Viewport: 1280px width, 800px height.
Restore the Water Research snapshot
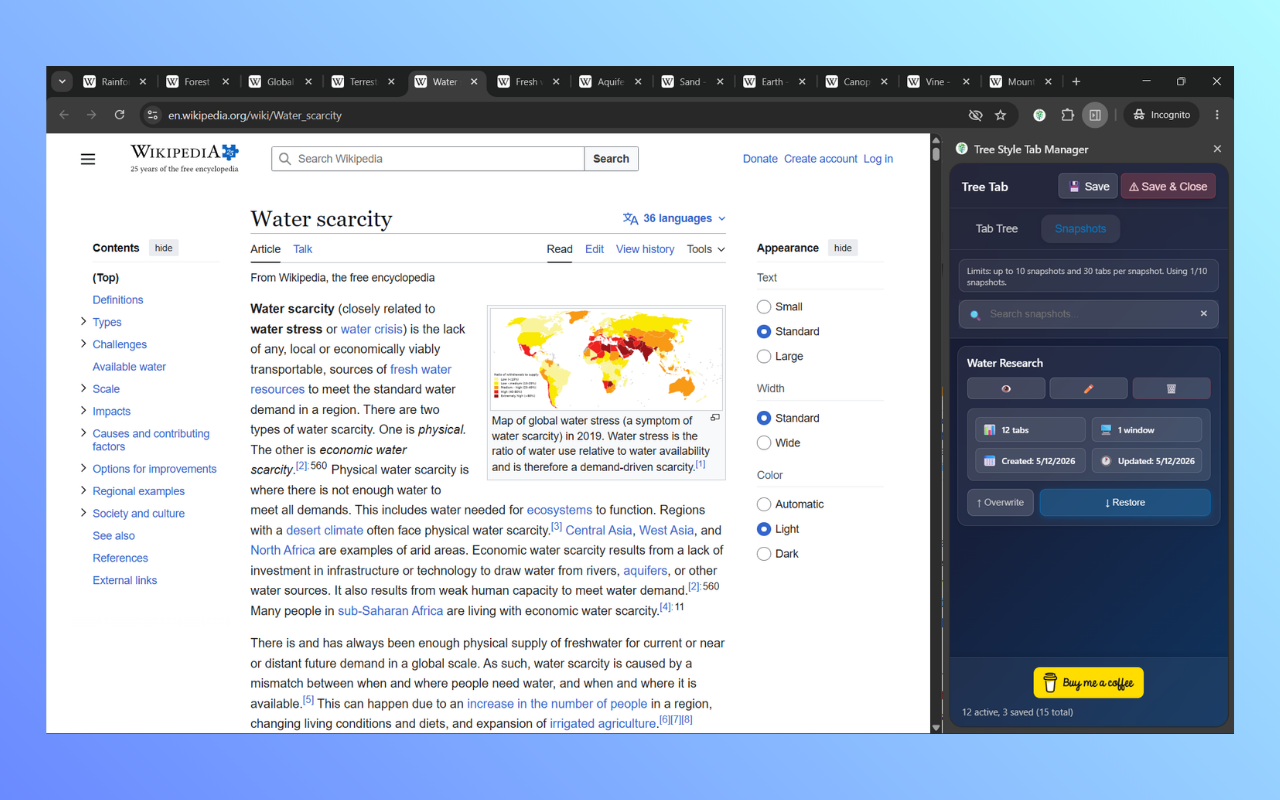coord(1125,503)
